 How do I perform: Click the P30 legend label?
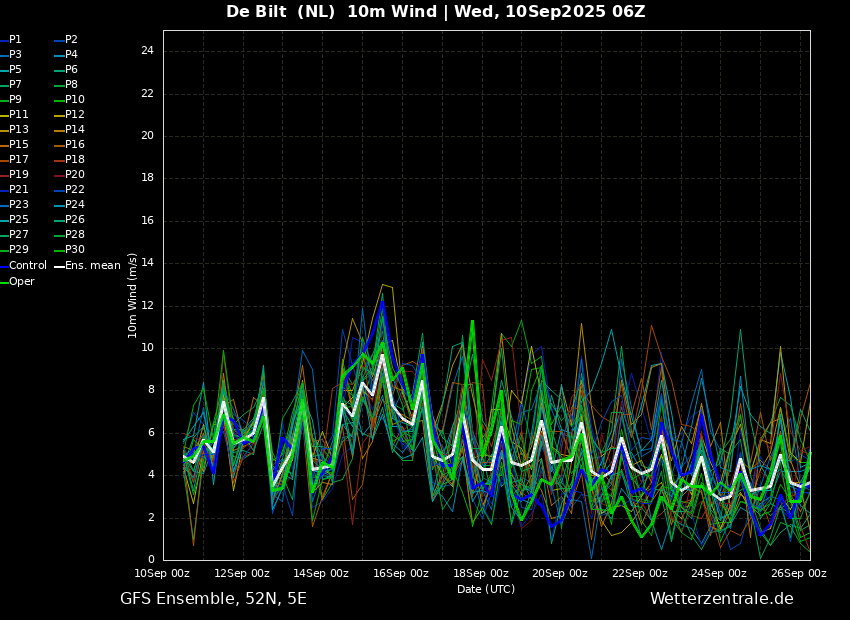(x=75, y=249)
